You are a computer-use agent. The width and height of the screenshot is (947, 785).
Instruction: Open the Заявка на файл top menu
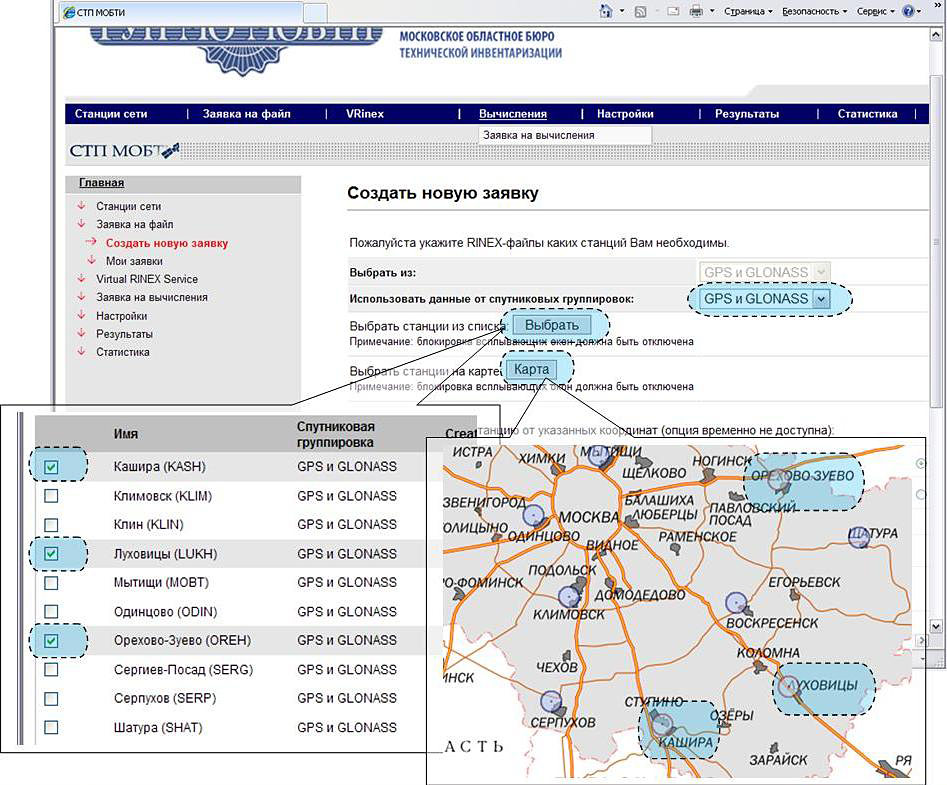(246, 114)
